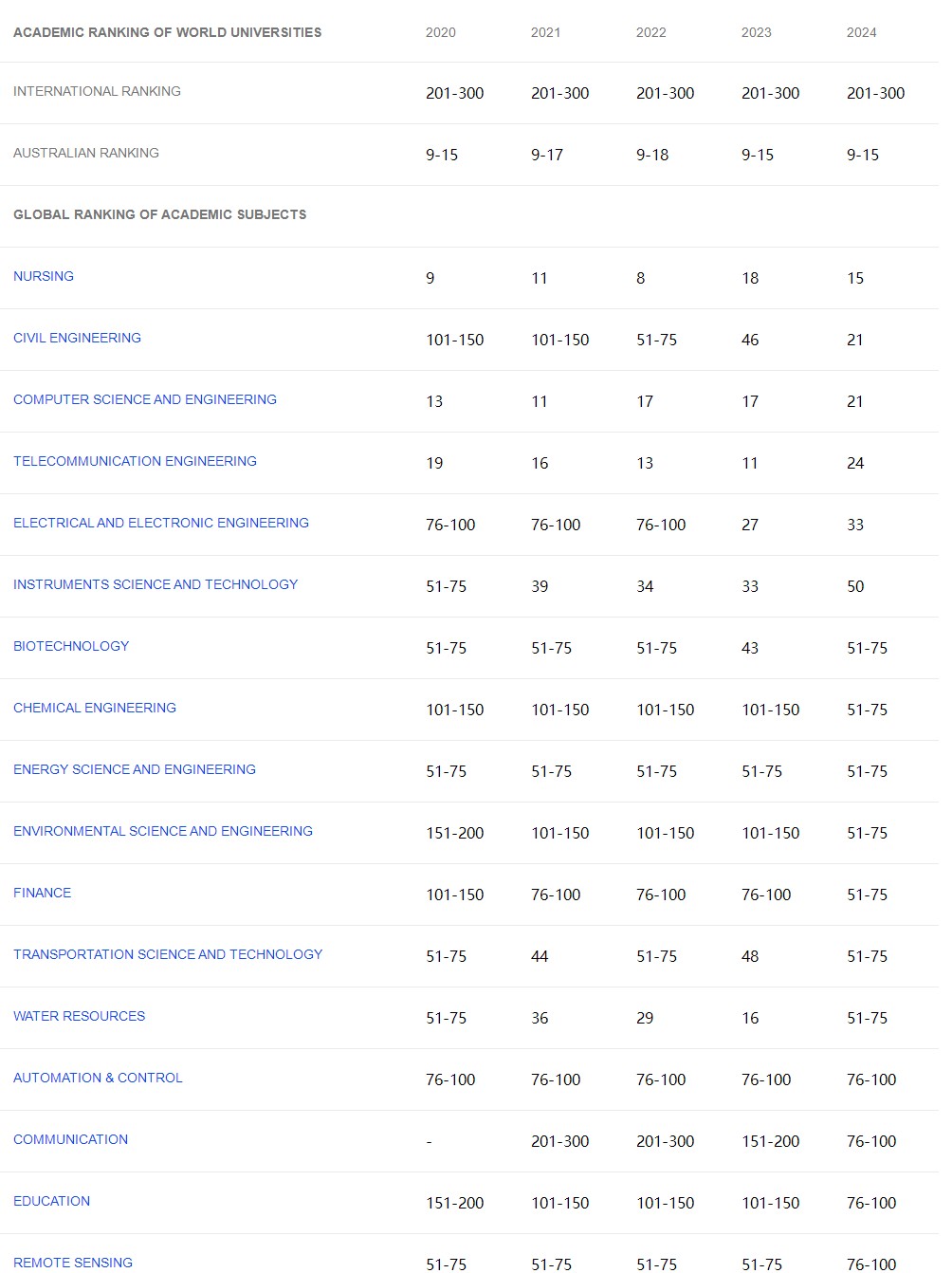Click the International Ranking row label
The width and height of the screenshot is (952, 1273).
pos(97,91)
